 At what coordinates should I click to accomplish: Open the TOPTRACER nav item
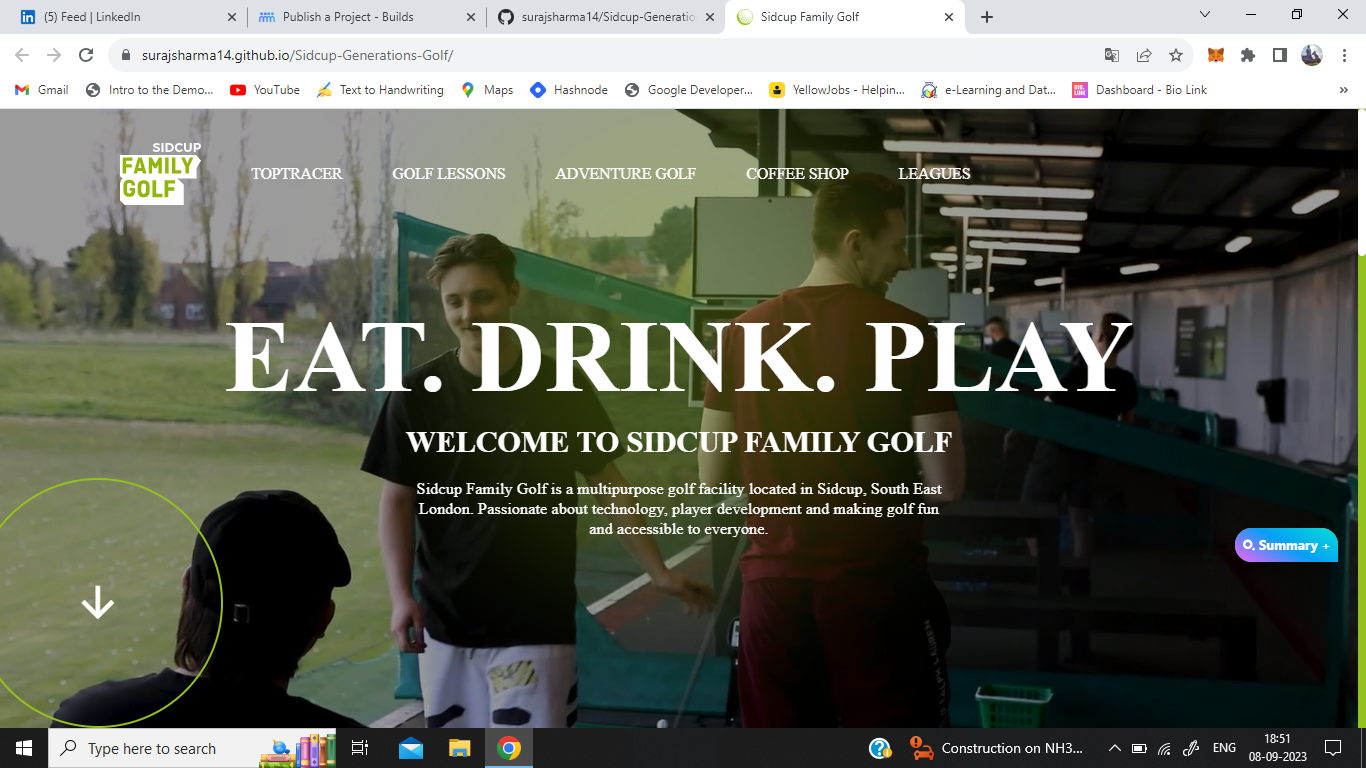(297, 174)
